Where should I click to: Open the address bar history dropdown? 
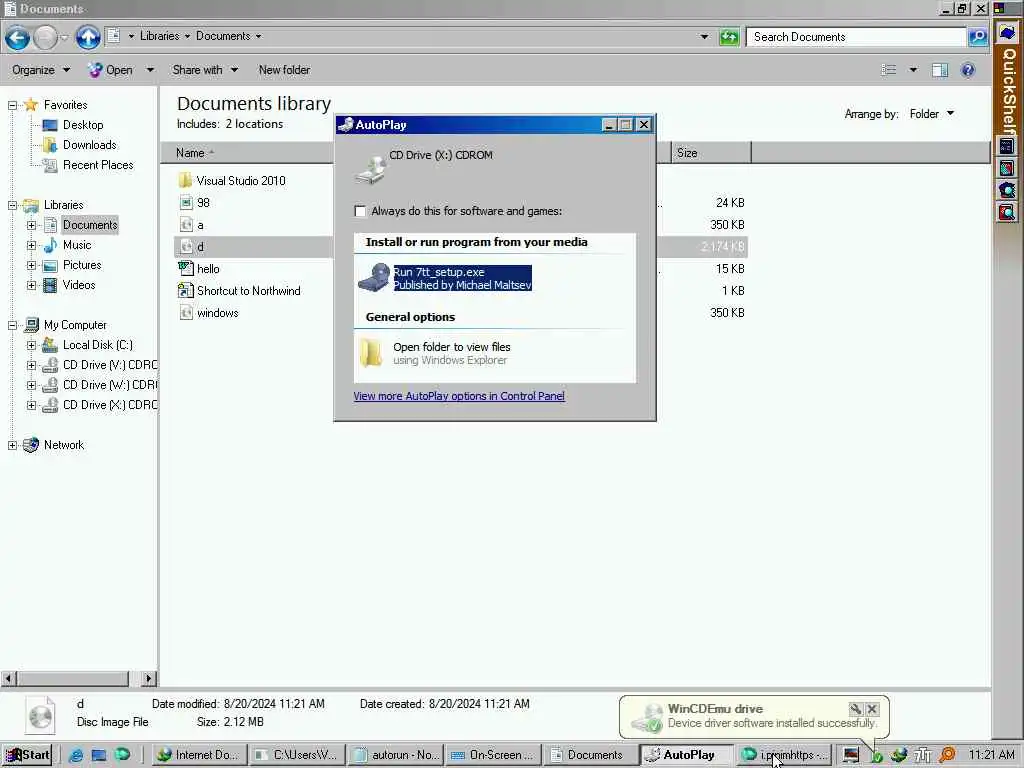coord(704,37)
